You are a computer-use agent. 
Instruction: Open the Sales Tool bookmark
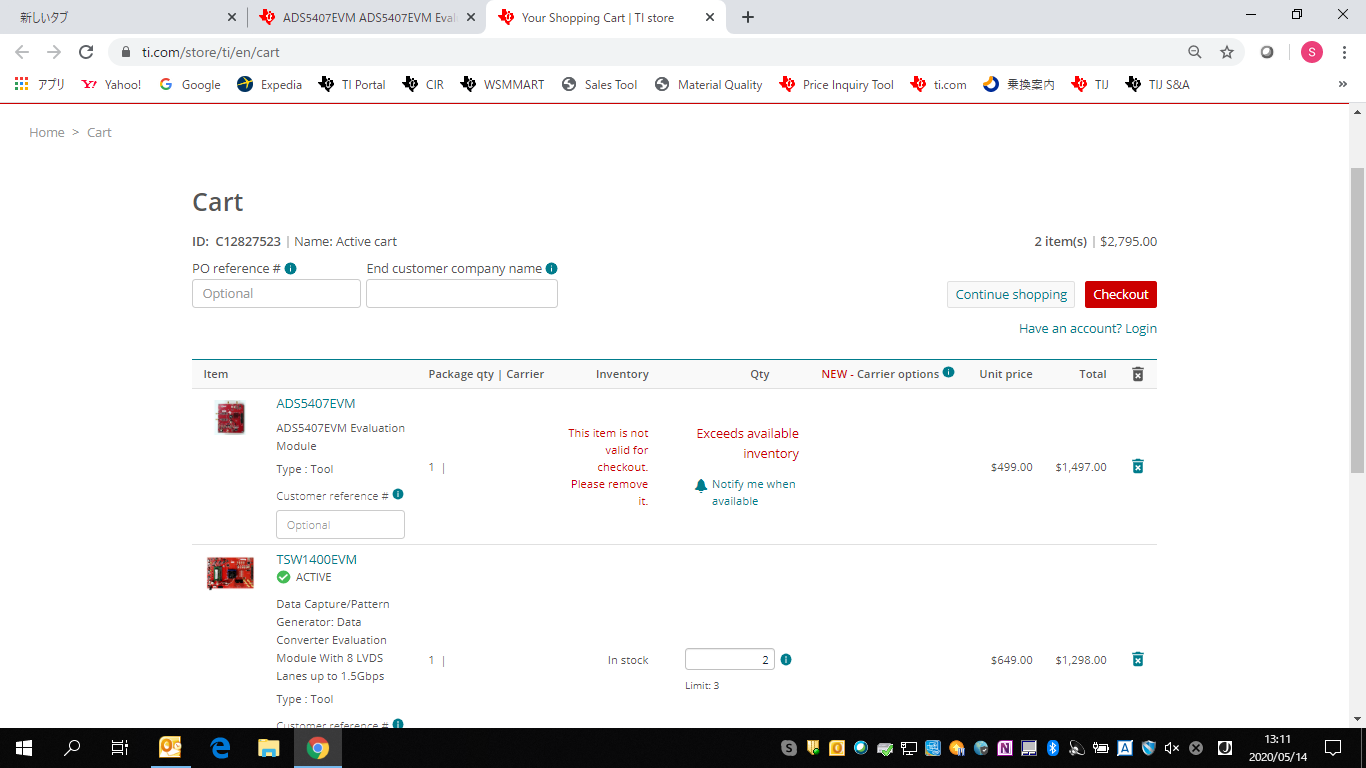[x=600, y=85]
